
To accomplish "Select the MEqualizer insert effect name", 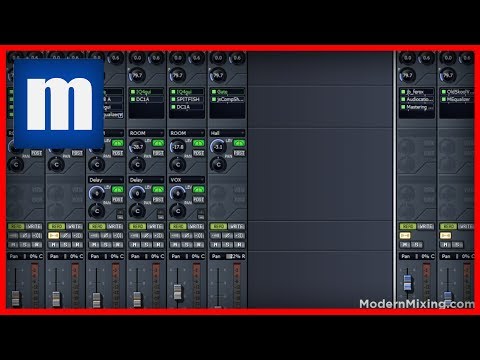I will [459, 99].
